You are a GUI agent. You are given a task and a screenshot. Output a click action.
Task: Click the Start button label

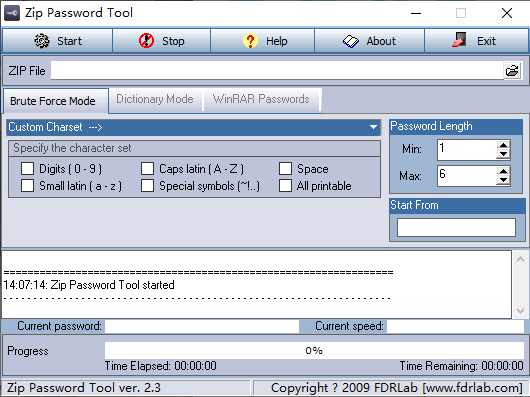(x=69, y=41)
